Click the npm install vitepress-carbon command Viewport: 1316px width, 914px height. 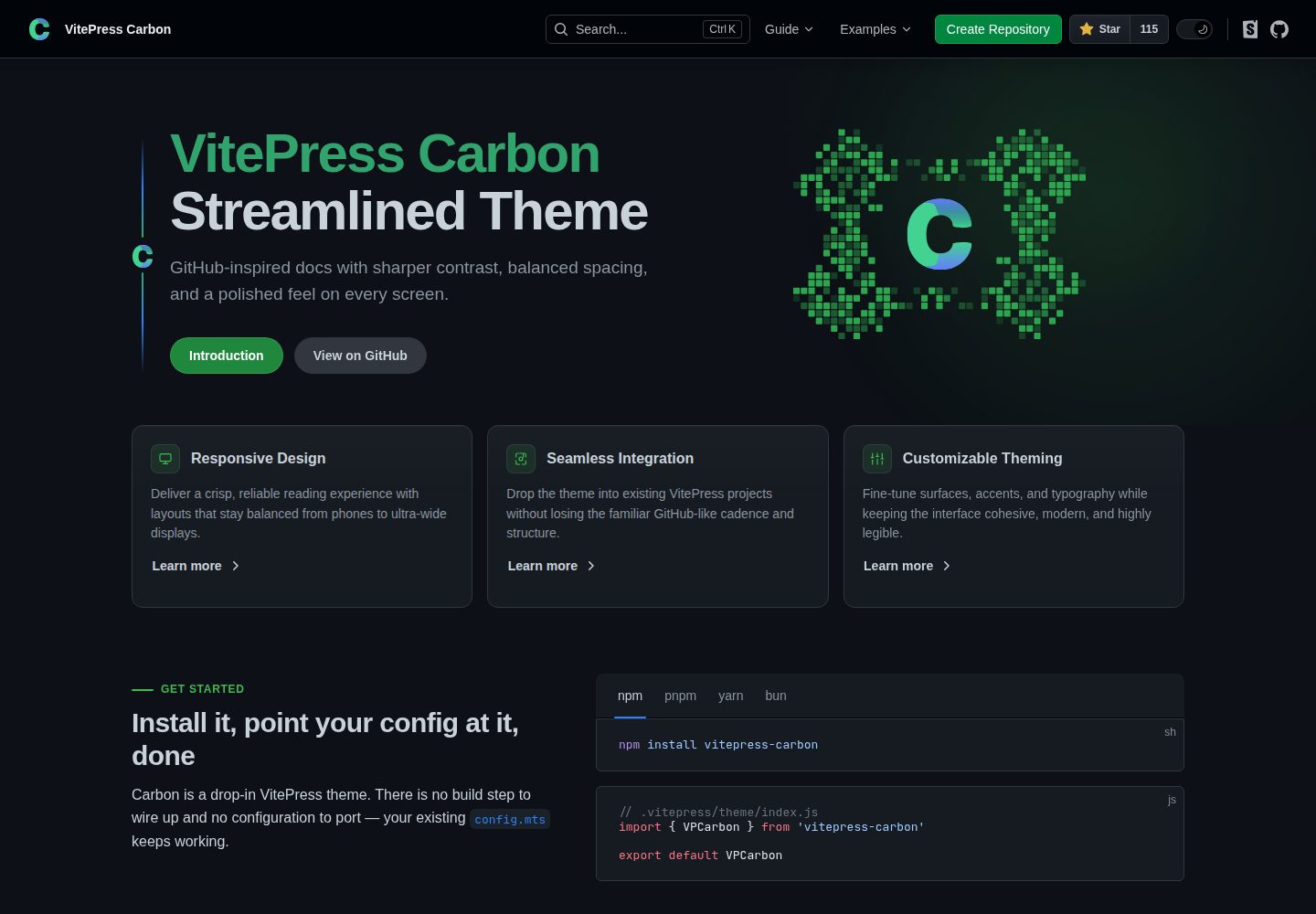point(718,745)
